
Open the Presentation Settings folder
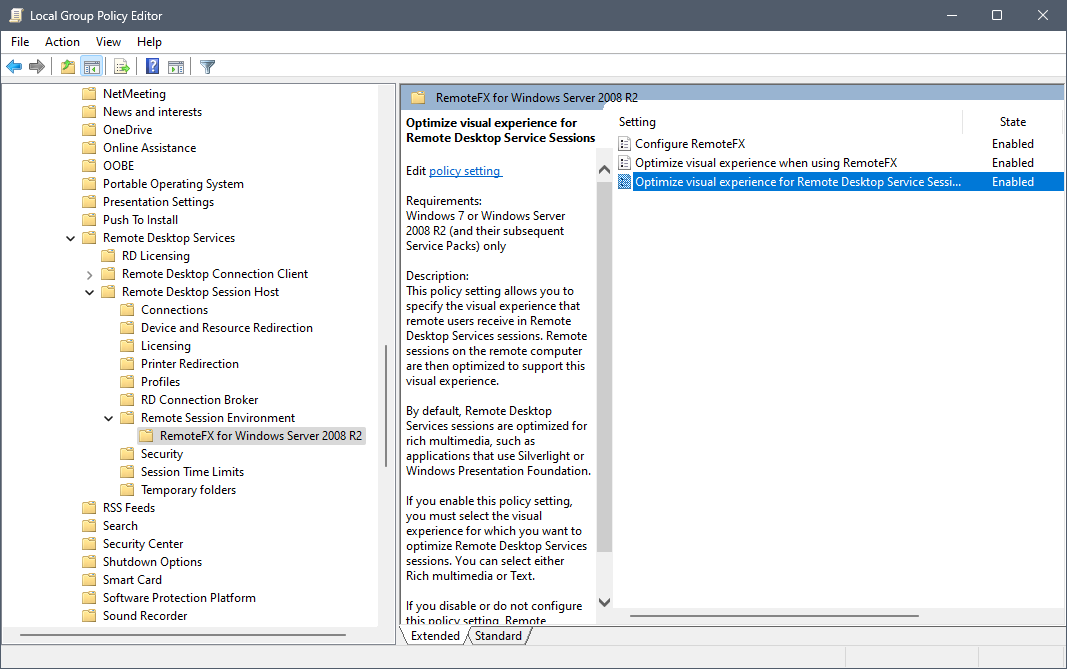tap(158, 202)
